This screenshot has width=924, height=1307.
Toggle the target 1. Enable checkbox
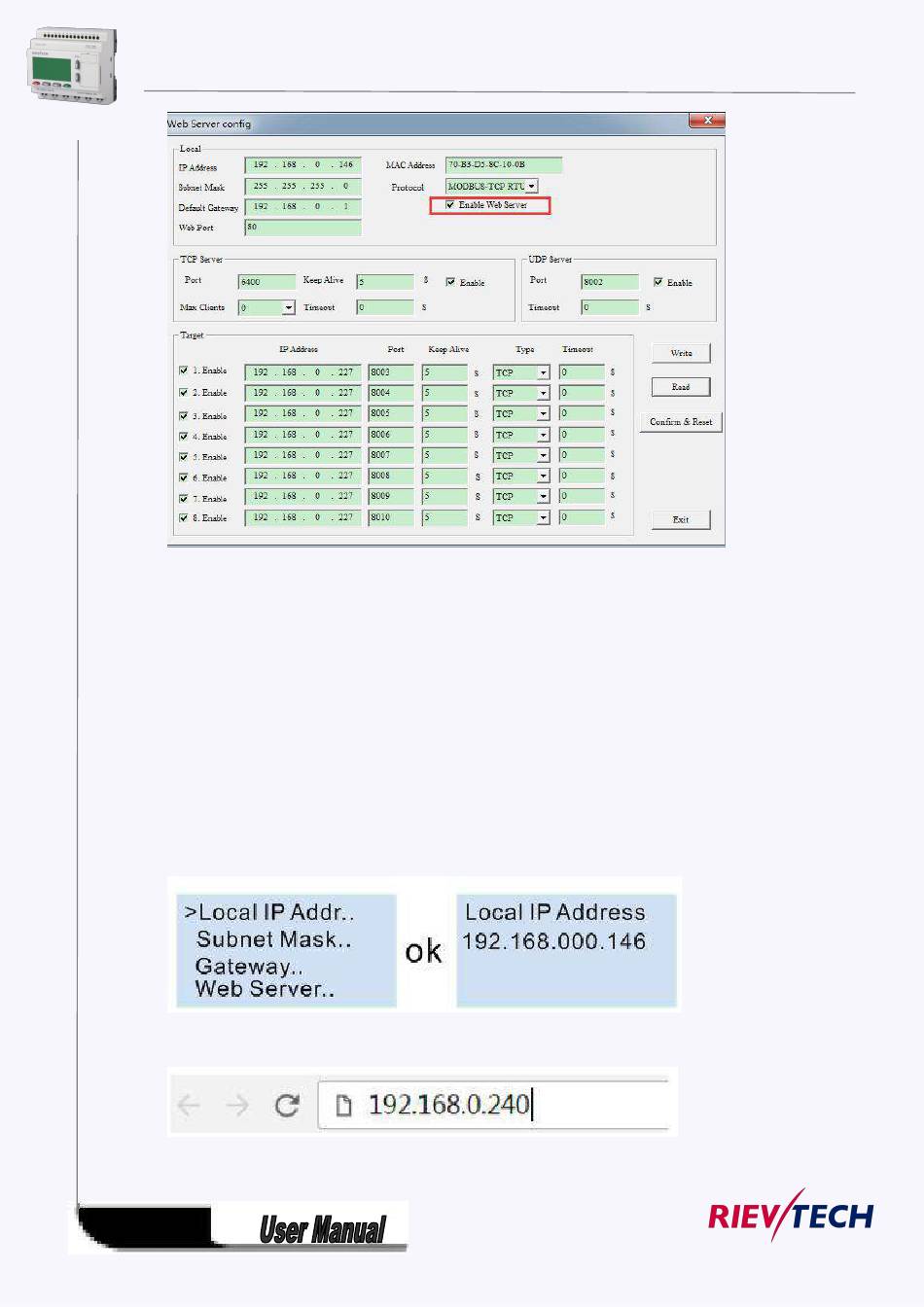pos(184,371)
